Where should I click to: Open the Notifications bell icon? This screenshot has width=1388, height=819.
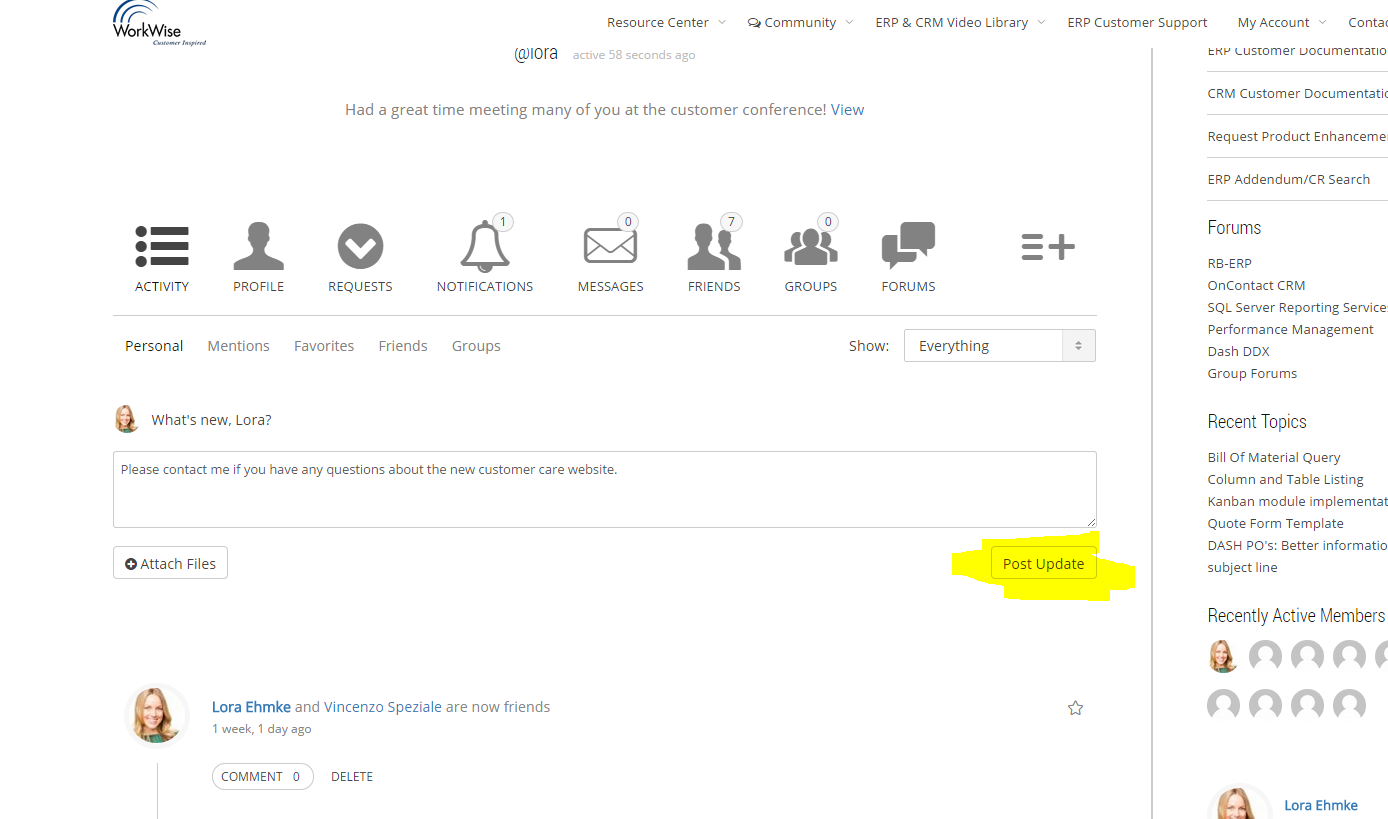[485, 246]
